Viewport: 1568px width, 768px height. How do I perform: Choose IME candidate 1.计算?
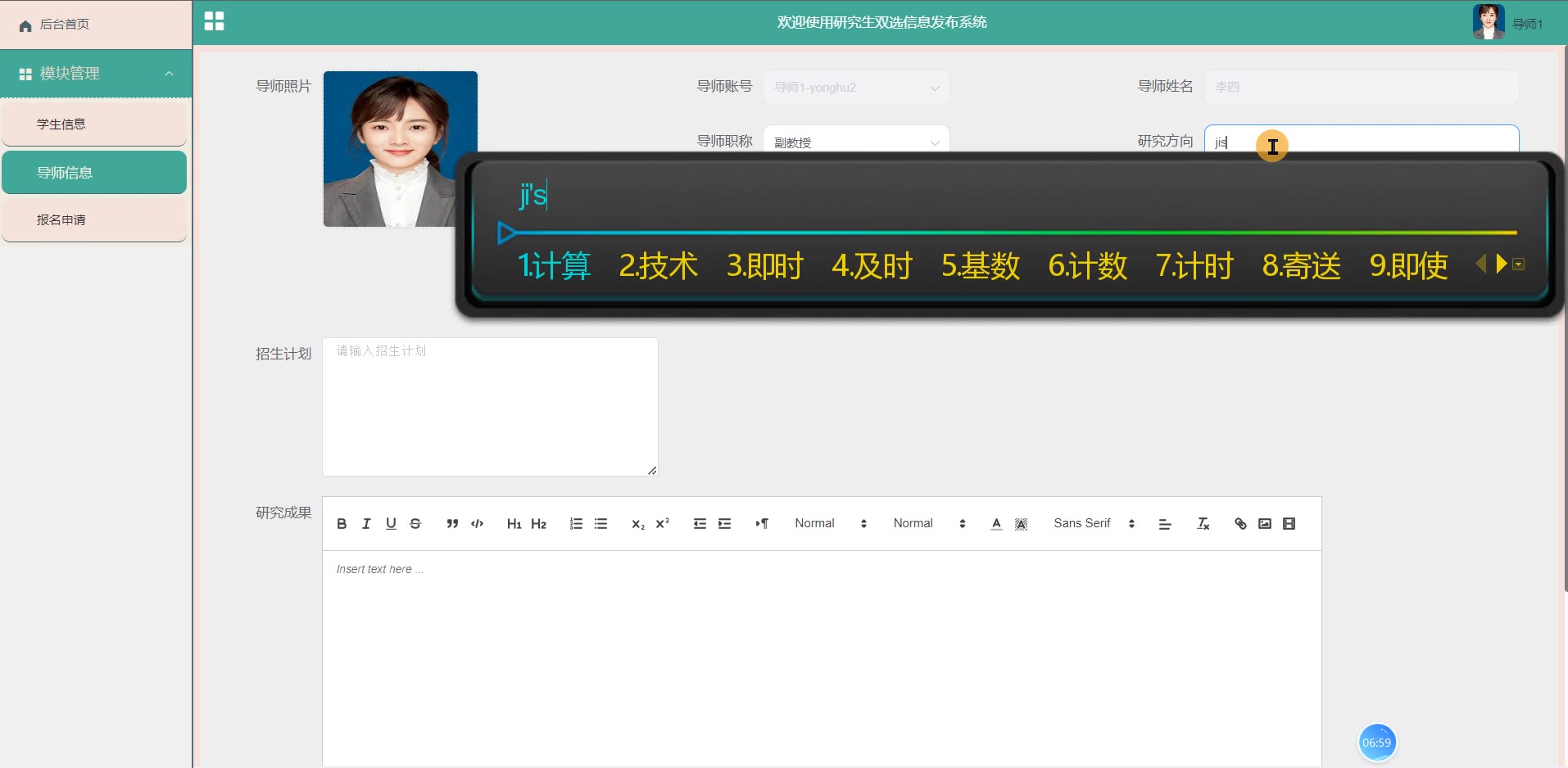[554, 265]
